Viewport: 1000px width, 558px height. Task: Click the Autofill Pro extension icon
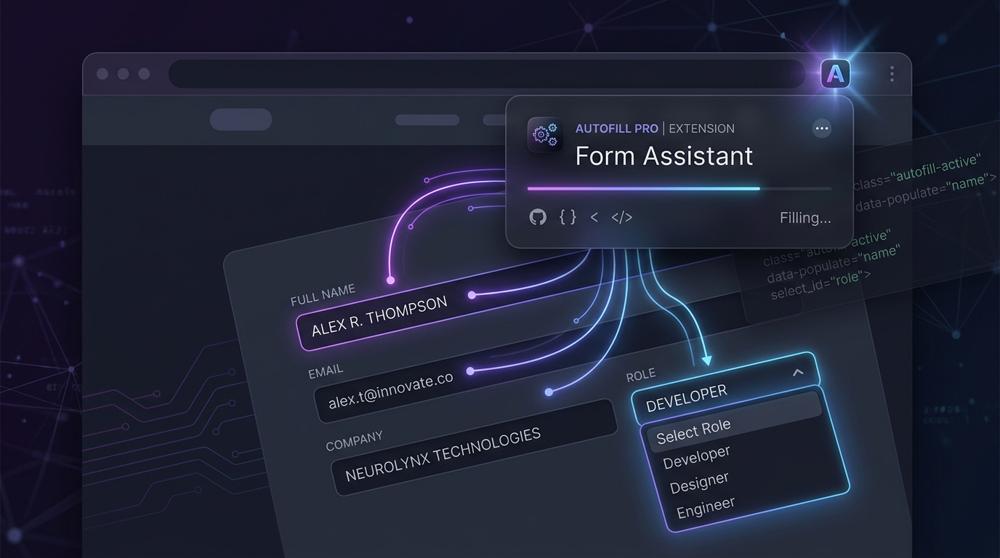835,74
